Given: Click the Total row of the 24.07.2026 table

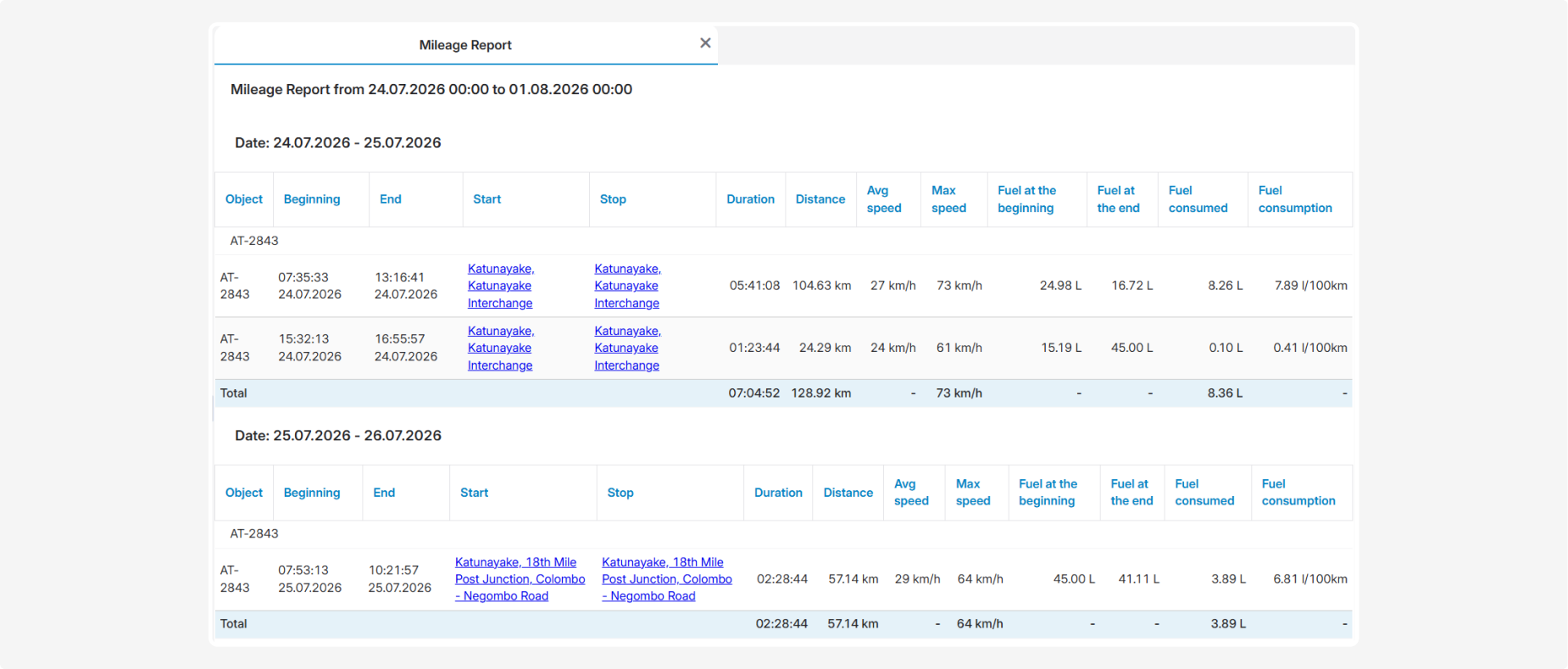Looking at the screenshot, I should [x=783, y=393].
